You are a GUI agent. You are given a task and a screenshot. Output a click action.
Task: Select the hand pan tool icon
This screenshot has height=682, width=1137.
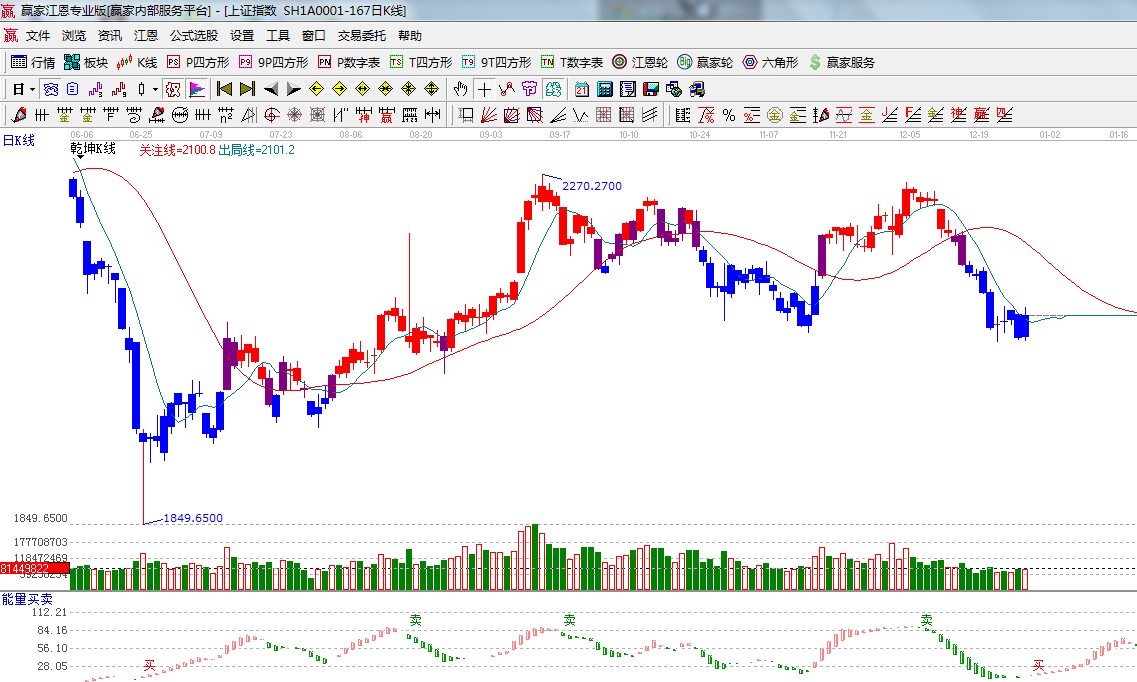tap(460, 89)
